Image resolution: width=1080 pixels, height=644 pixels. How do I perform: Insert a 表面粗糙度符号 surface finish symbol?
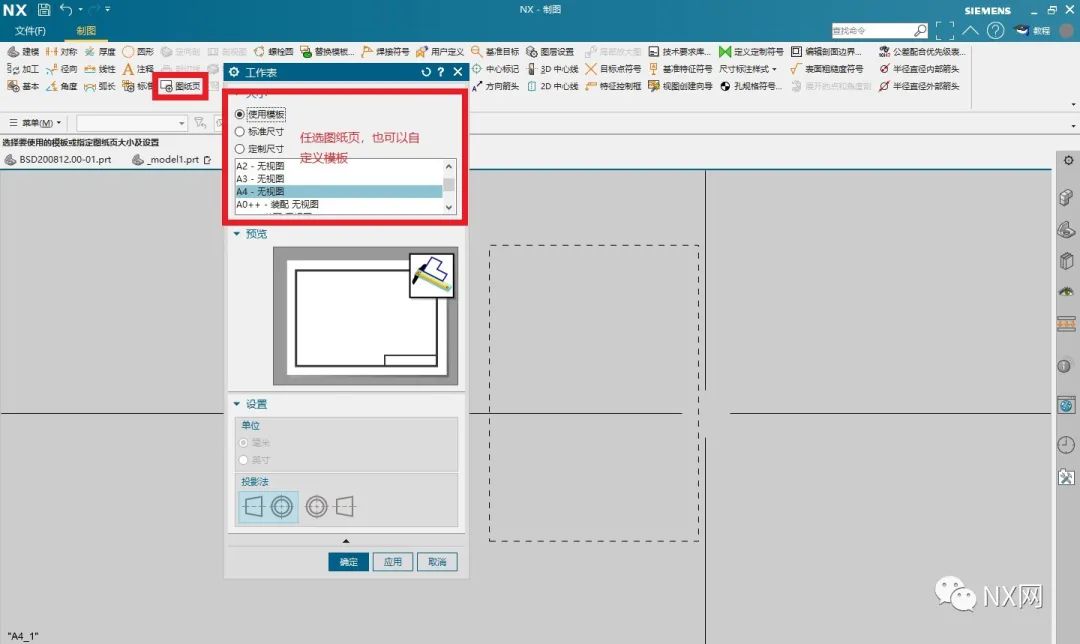827,69
